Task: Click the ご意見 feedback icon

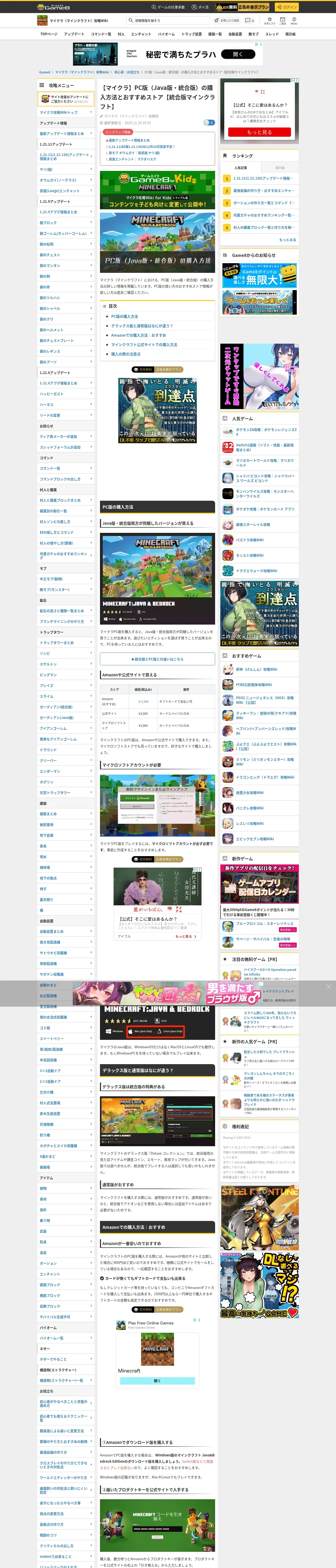Action: tap(282, 20)
